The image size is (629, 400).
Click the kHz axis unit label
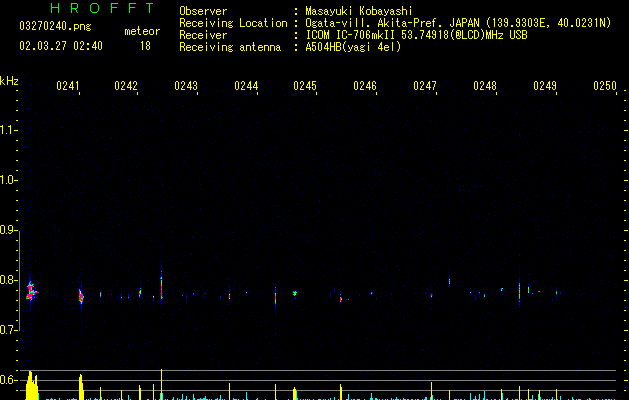(9, 81)
